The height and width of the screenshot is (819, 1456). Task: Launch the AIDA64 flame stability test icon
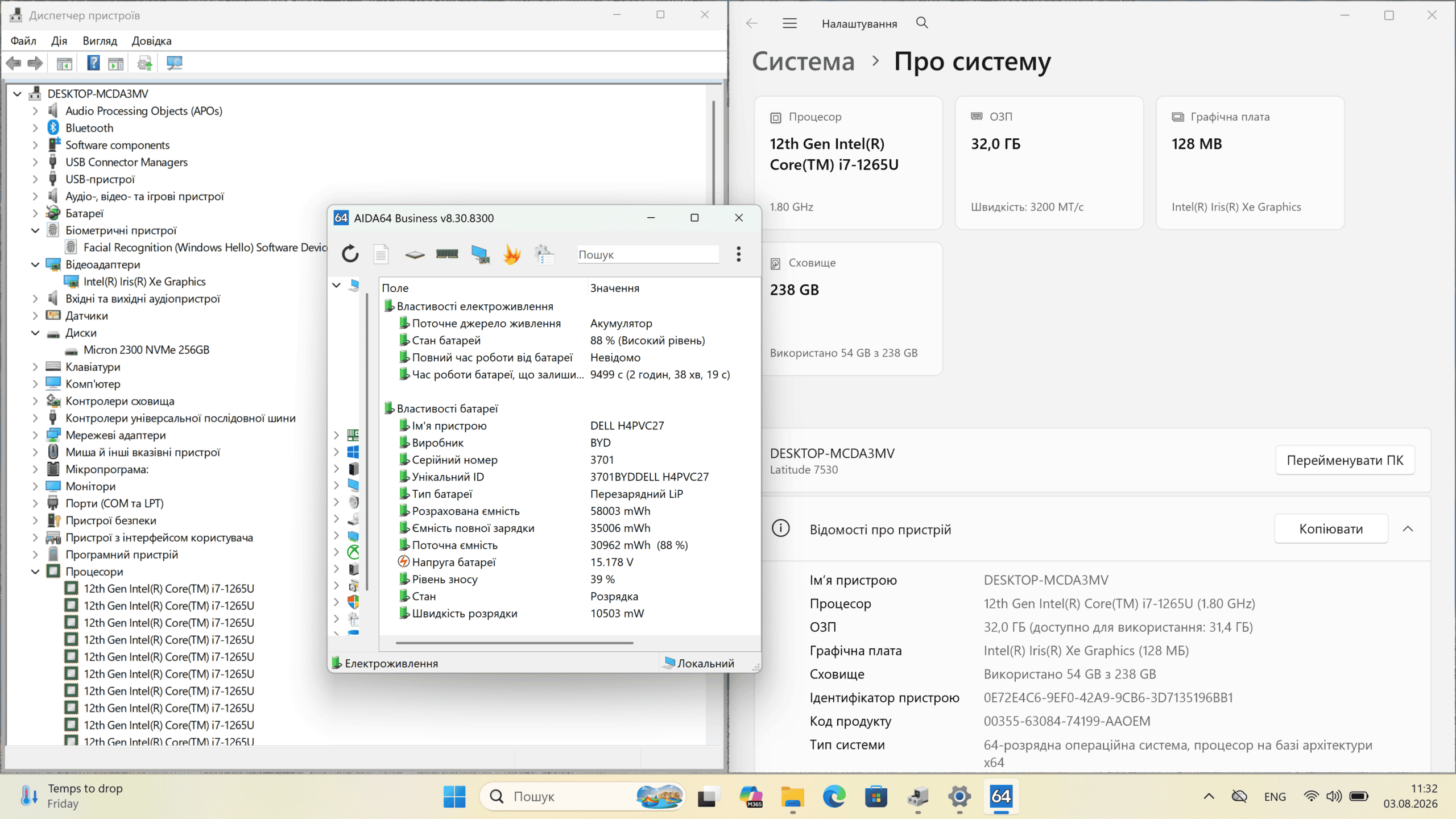[x=512, y=254]
